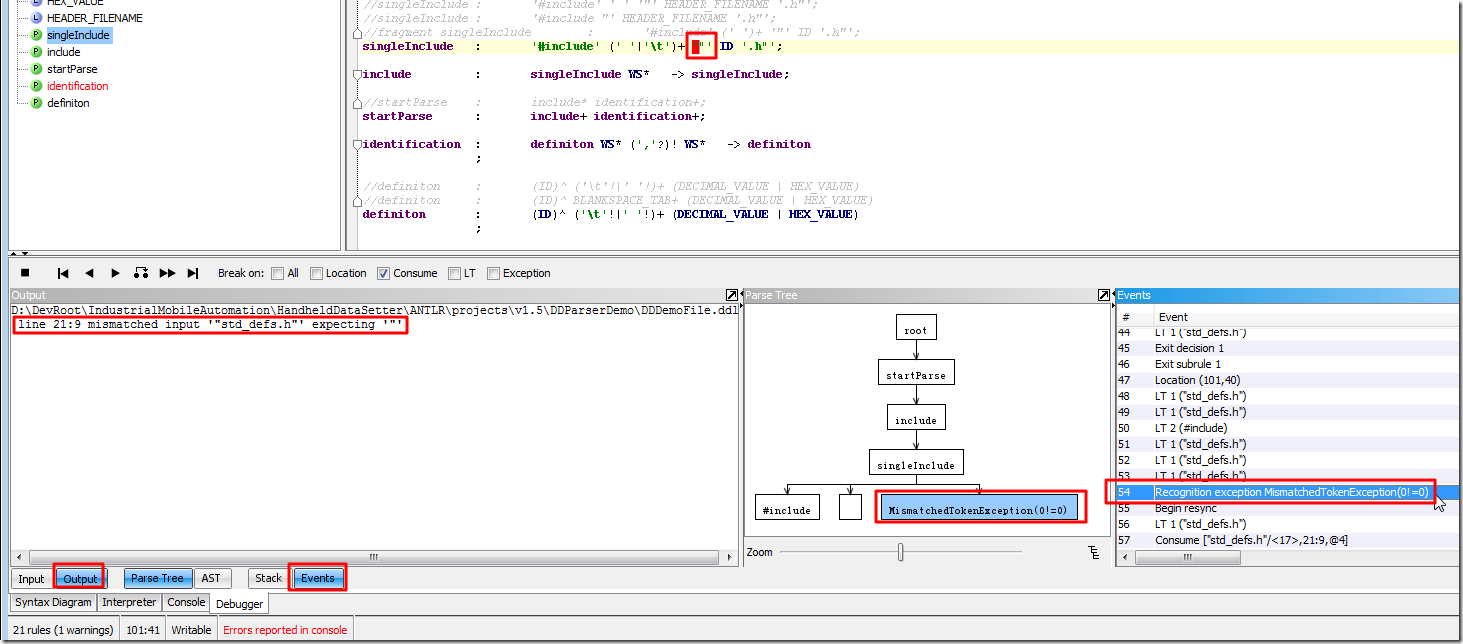Screen dimensions: 1463x644
Task: Click the step-over debugger icon
Action: (x=141, y=273)
